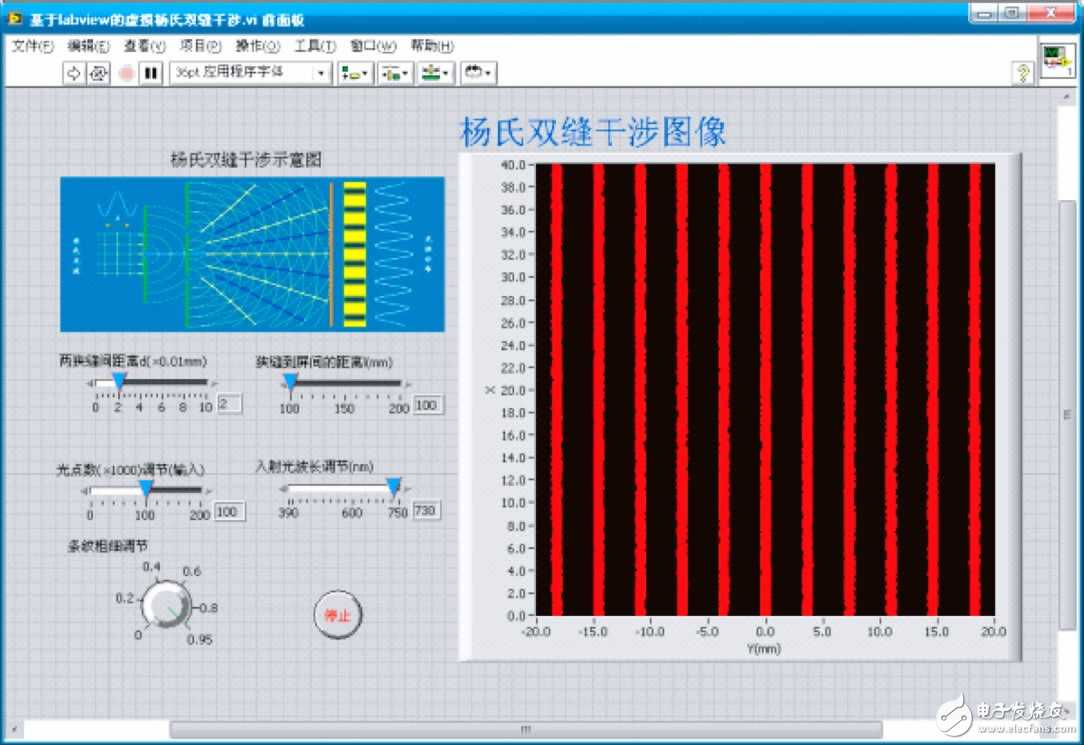Open the 窗口(W) menu
The height and width of the screenshot is (745, 1084).
373,46
